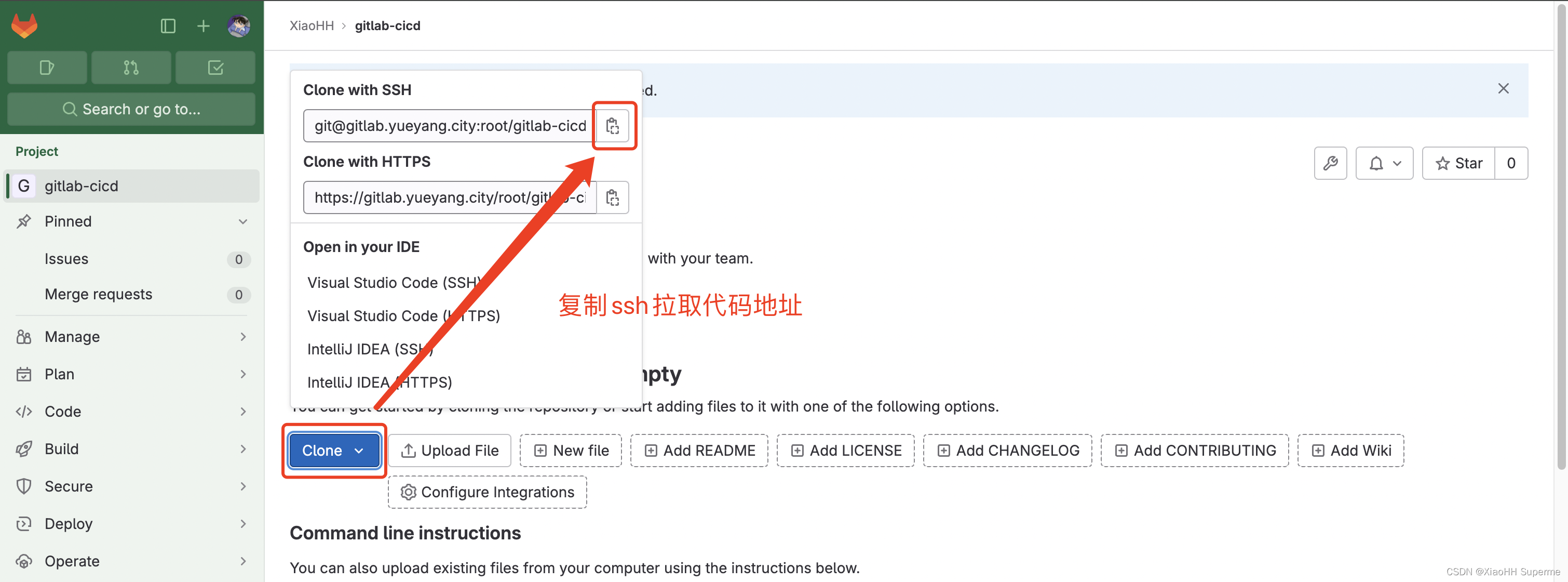Open the create new plus menu
Viewport: 1568px width, 582px height.
pyautogui.click(x=204, y=25)
